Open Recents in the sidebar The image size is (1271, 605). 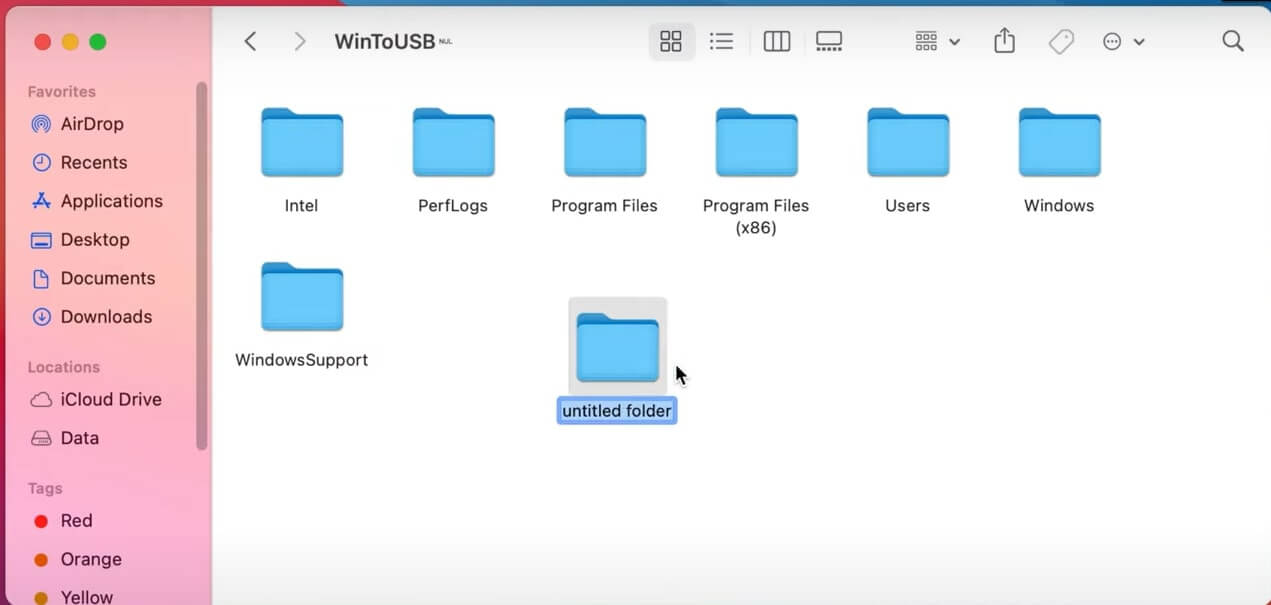[x=79, y=162]
